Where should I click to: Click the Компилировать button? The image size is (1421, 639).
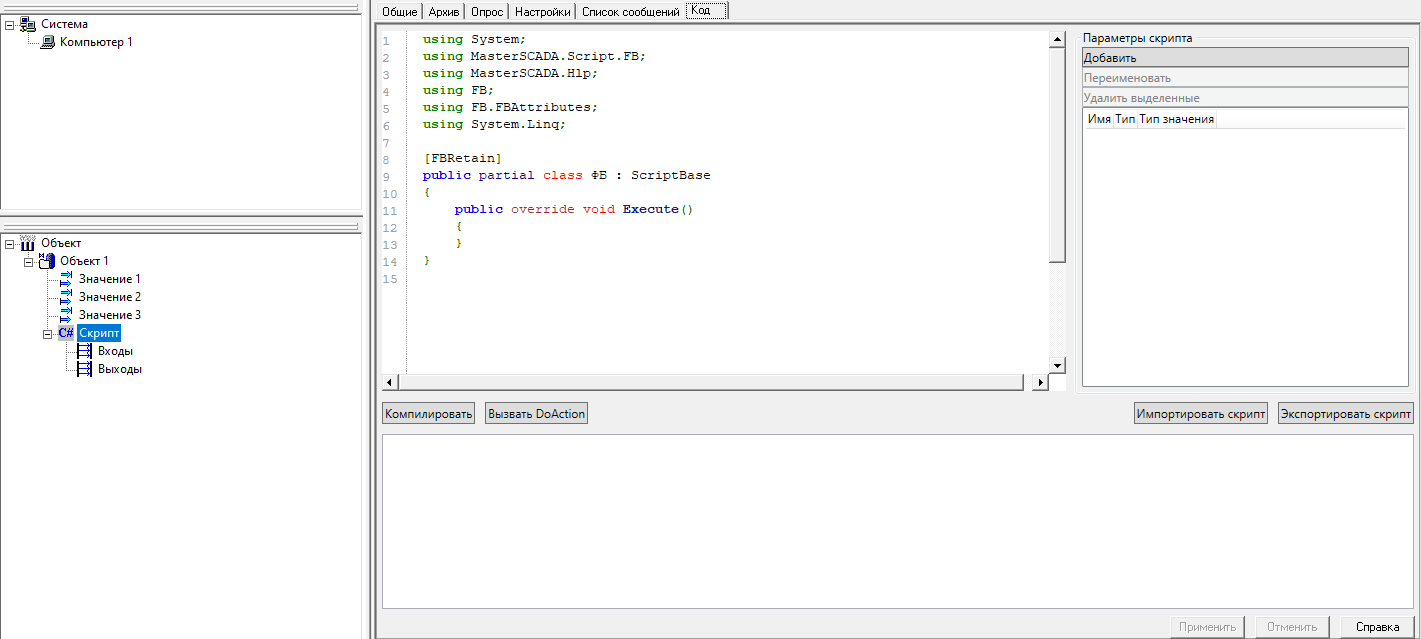point(429,413)
